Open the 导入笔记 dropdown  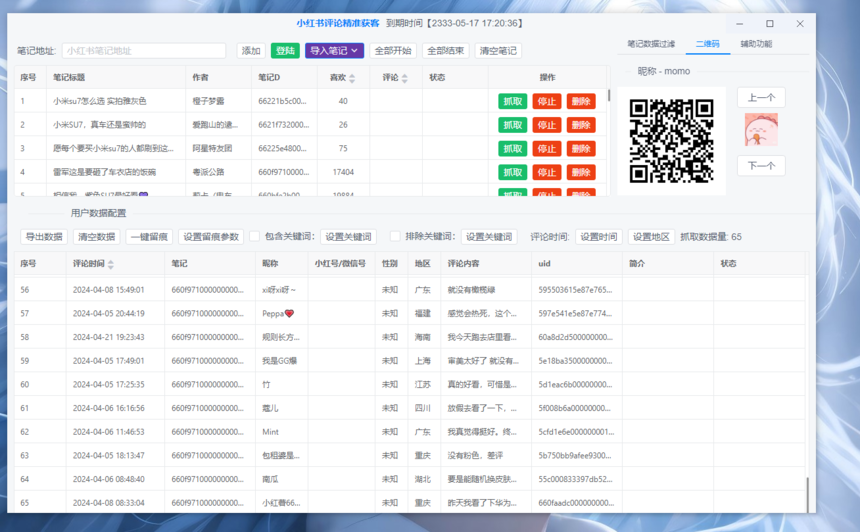pyautogui.click(x=335, y=50)
